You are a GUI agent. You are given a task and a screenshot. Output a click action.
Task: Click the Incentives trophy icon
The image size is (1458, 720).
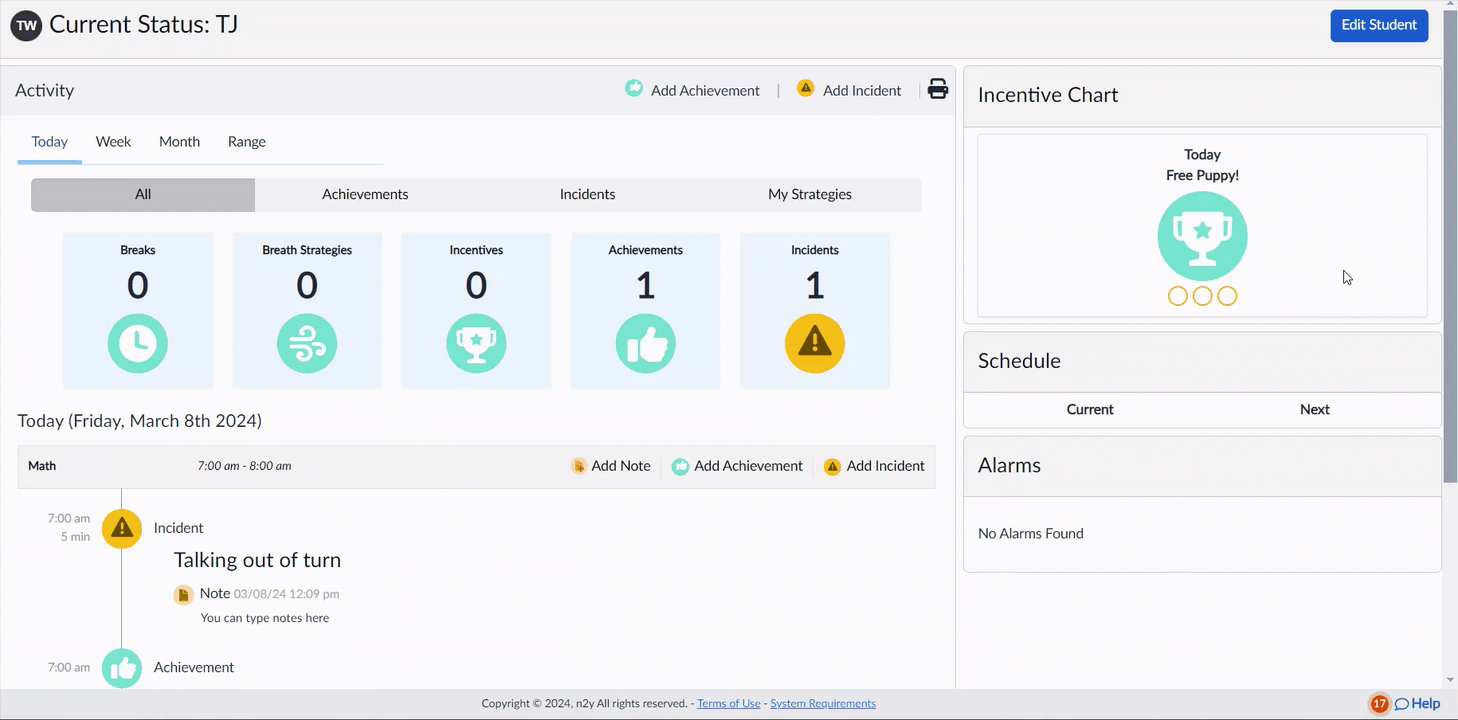[476, 343]
